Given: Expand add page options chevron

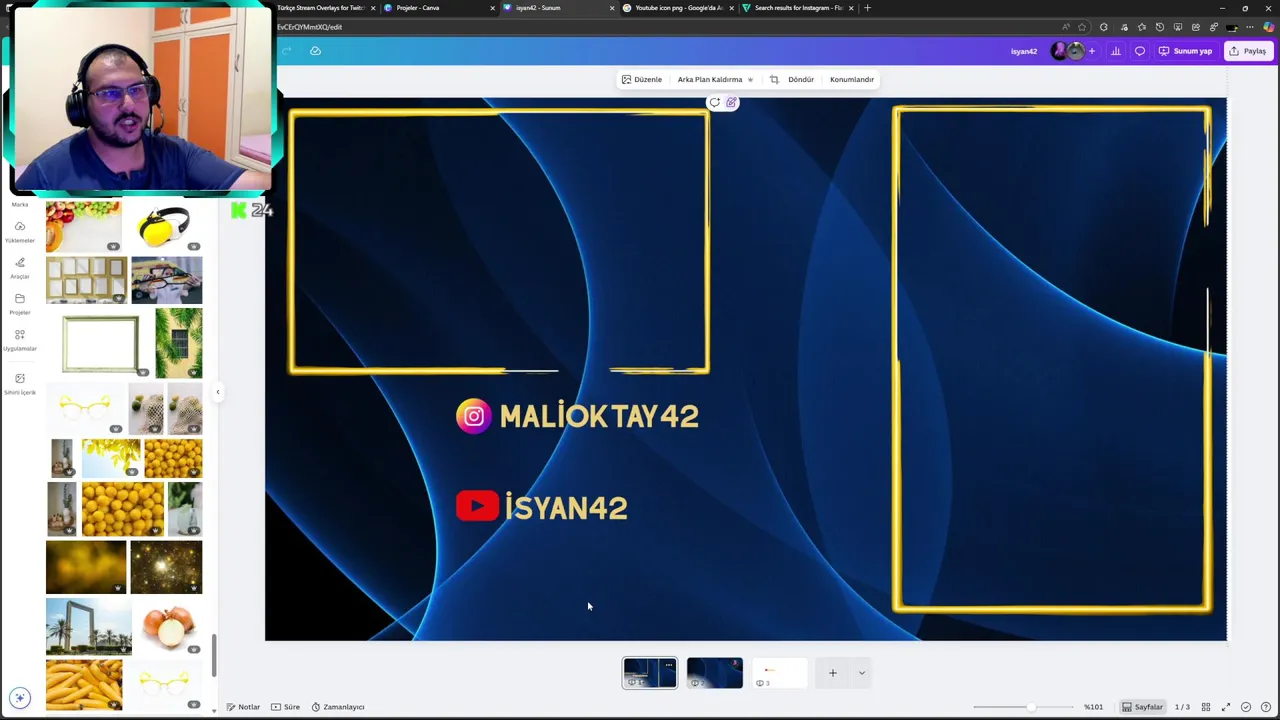Looking at the screenshot, I should (x=861, y=673).
